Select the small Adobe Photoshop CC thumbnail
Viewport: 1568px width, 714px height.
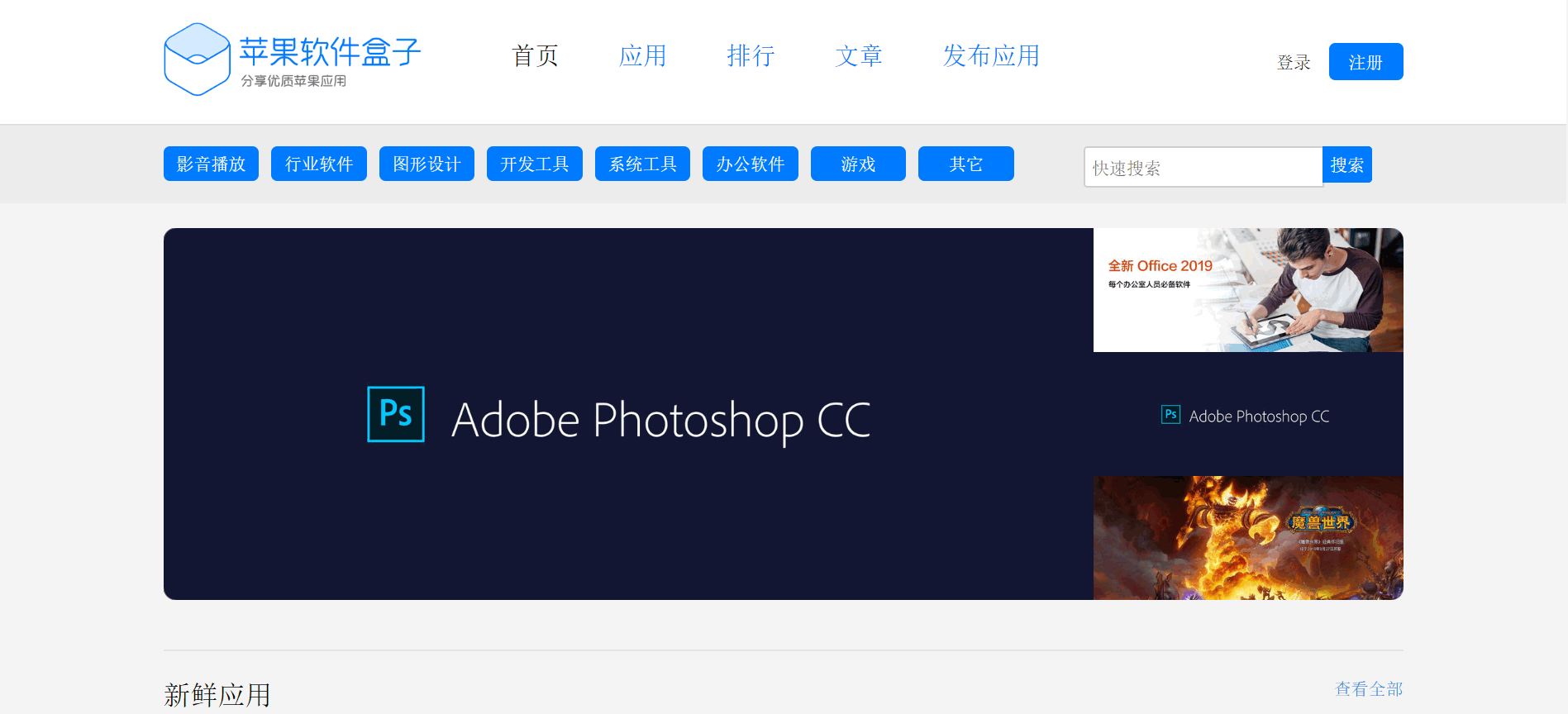click(x=1248, y=414)
